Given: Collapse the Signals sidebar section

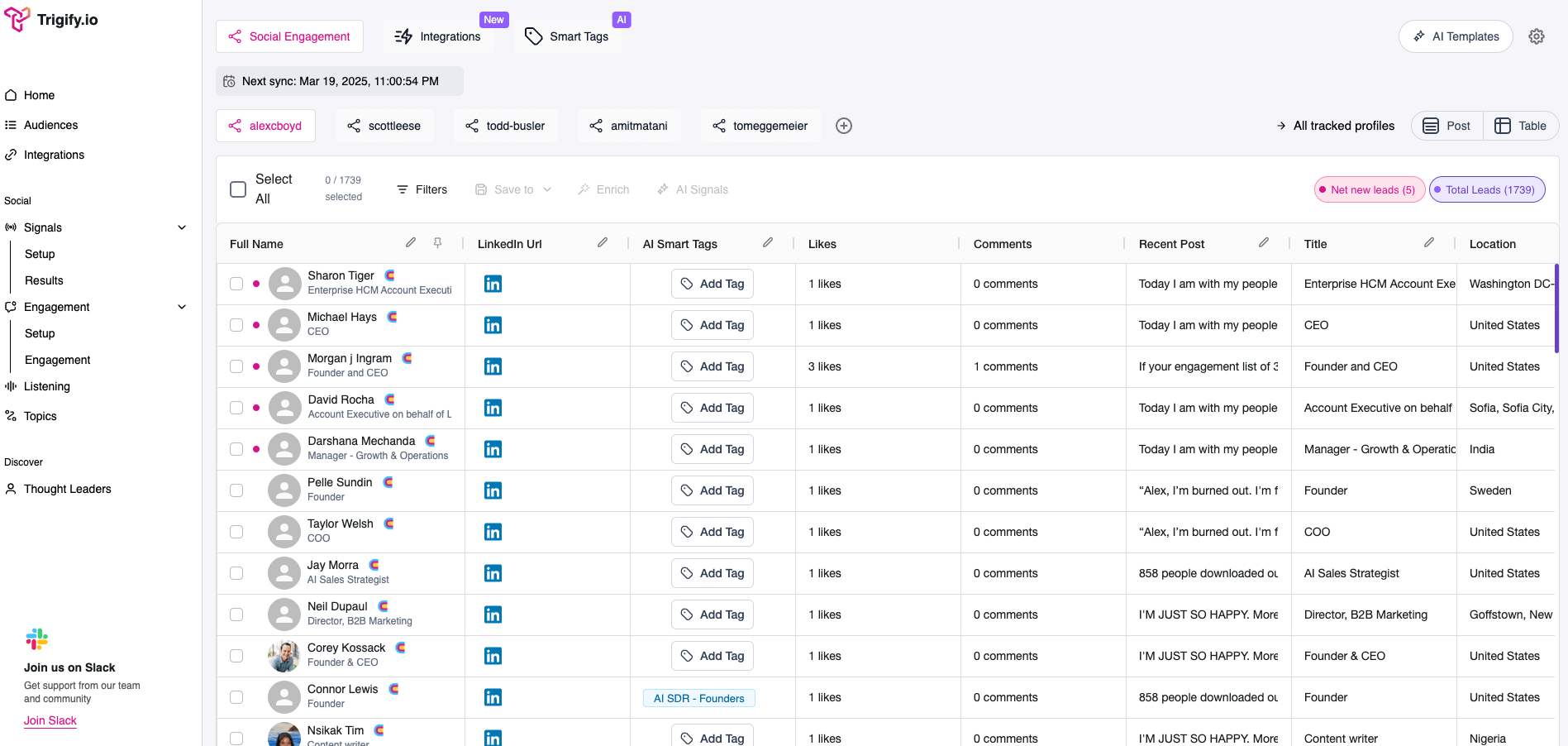Looking at the screenshot, I should 182,227.
